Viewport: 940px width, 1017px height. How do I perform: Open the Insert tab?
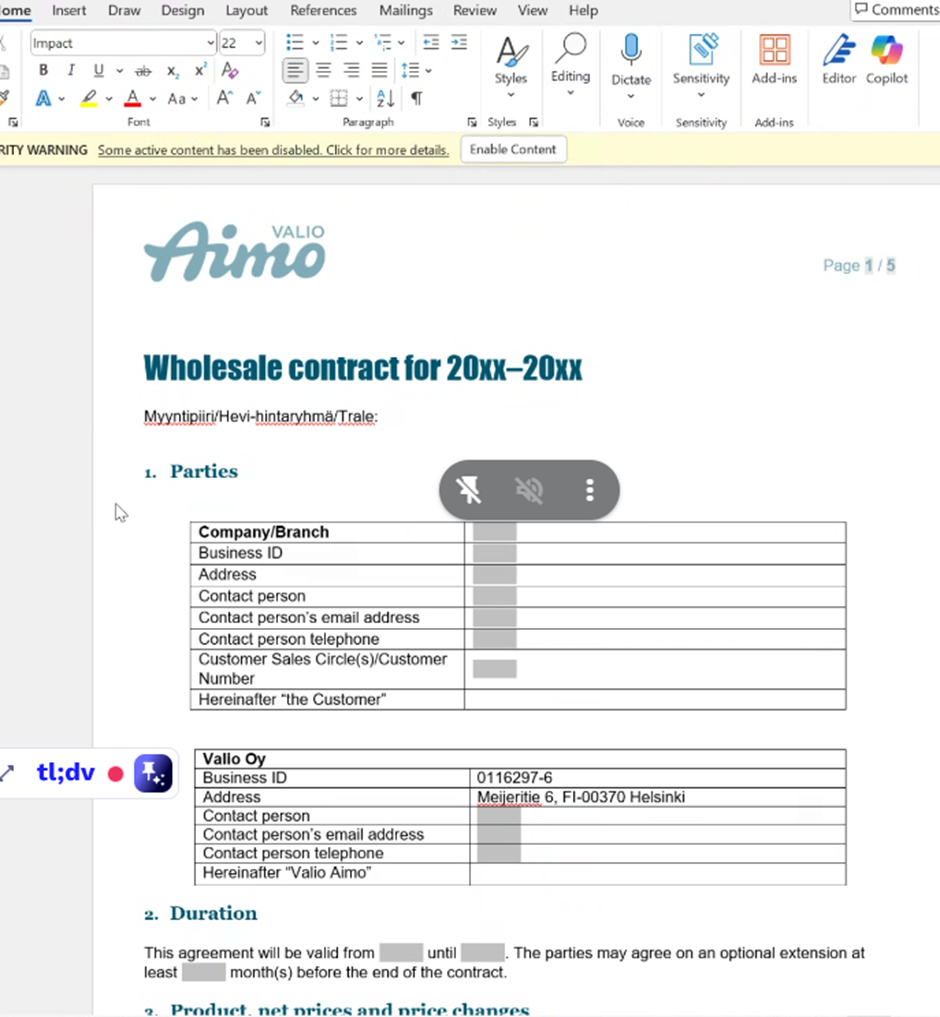pyautogui.click(x=68, y=11)
